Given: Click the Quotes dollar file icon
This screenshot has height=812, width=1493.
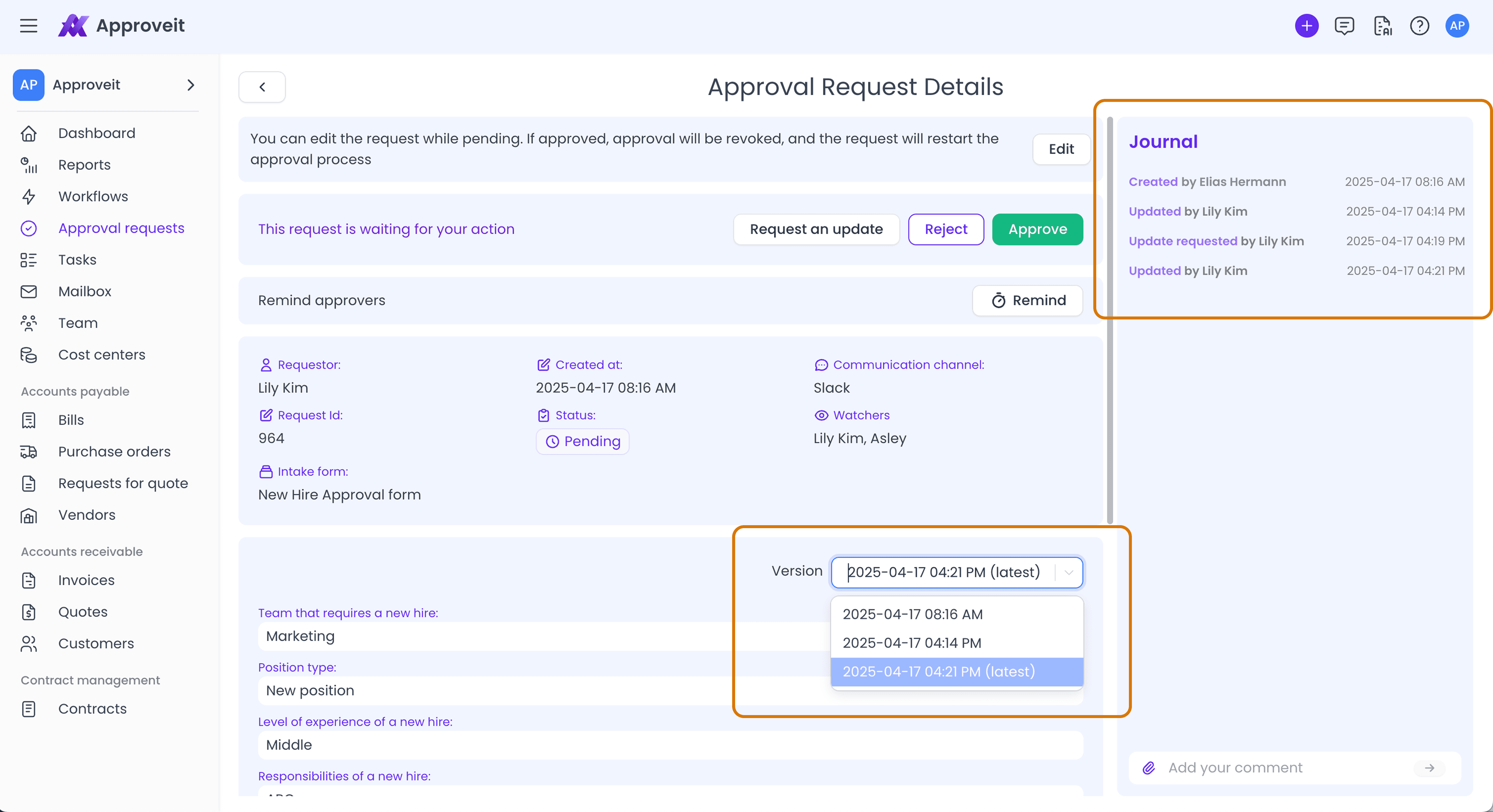Looking at the screenshot, I should (x=28, y=612).
